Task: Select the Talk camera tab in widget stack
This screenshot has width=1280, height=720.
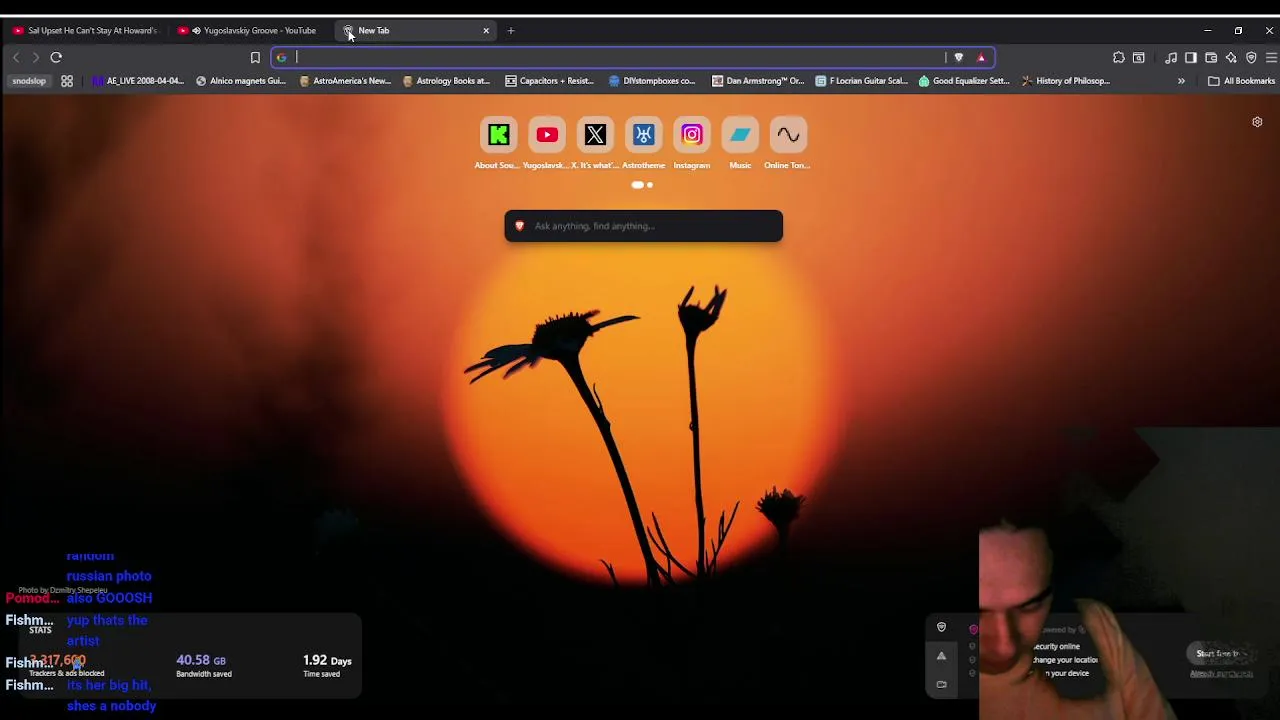Action: (x=941, y=684)
